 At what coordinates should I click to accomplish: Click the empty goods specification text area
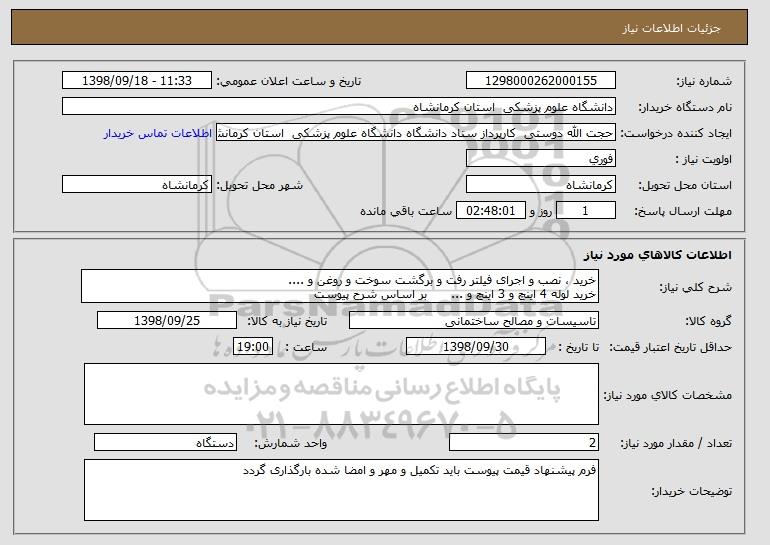point(341,394)
